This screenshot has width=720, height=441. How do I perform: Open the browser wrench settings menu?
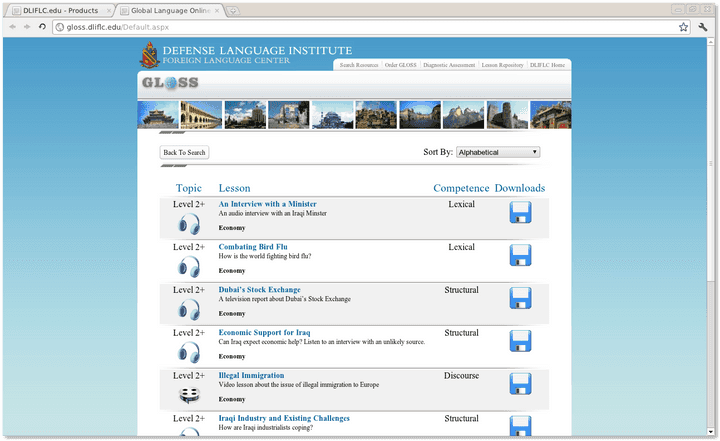tap(703, 27)
